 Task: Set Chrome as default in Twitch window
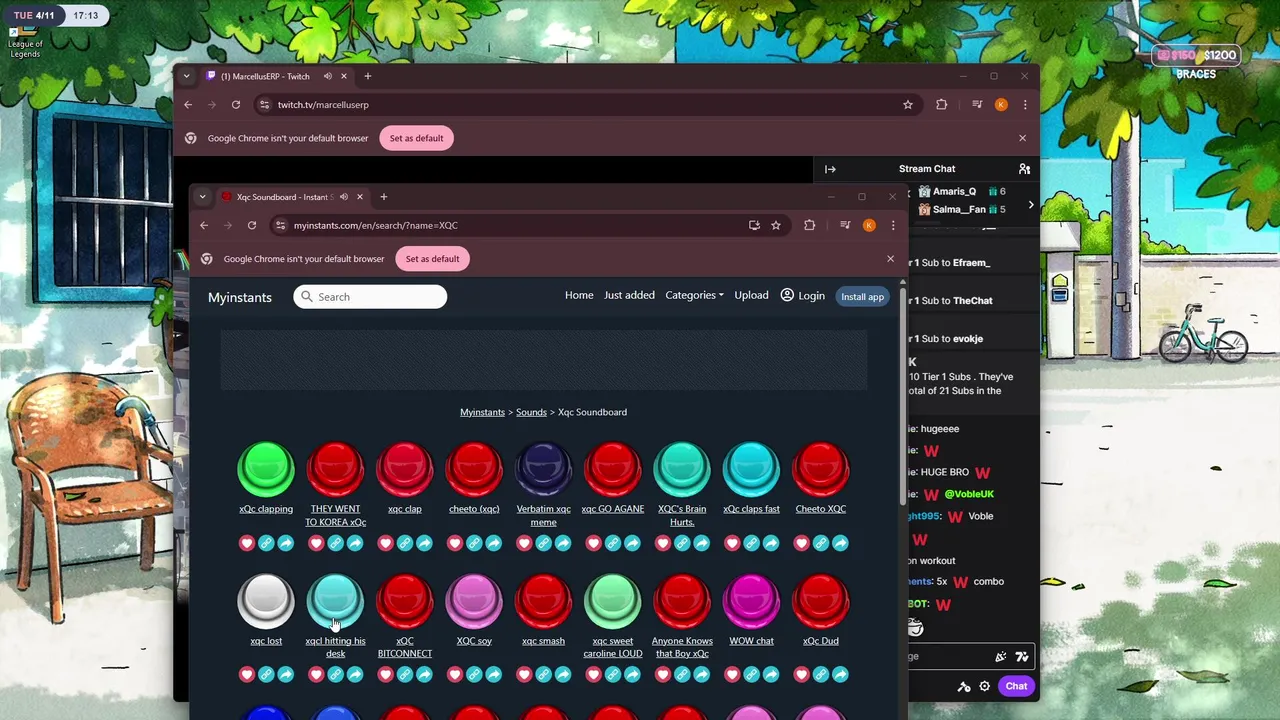[416, 138]
